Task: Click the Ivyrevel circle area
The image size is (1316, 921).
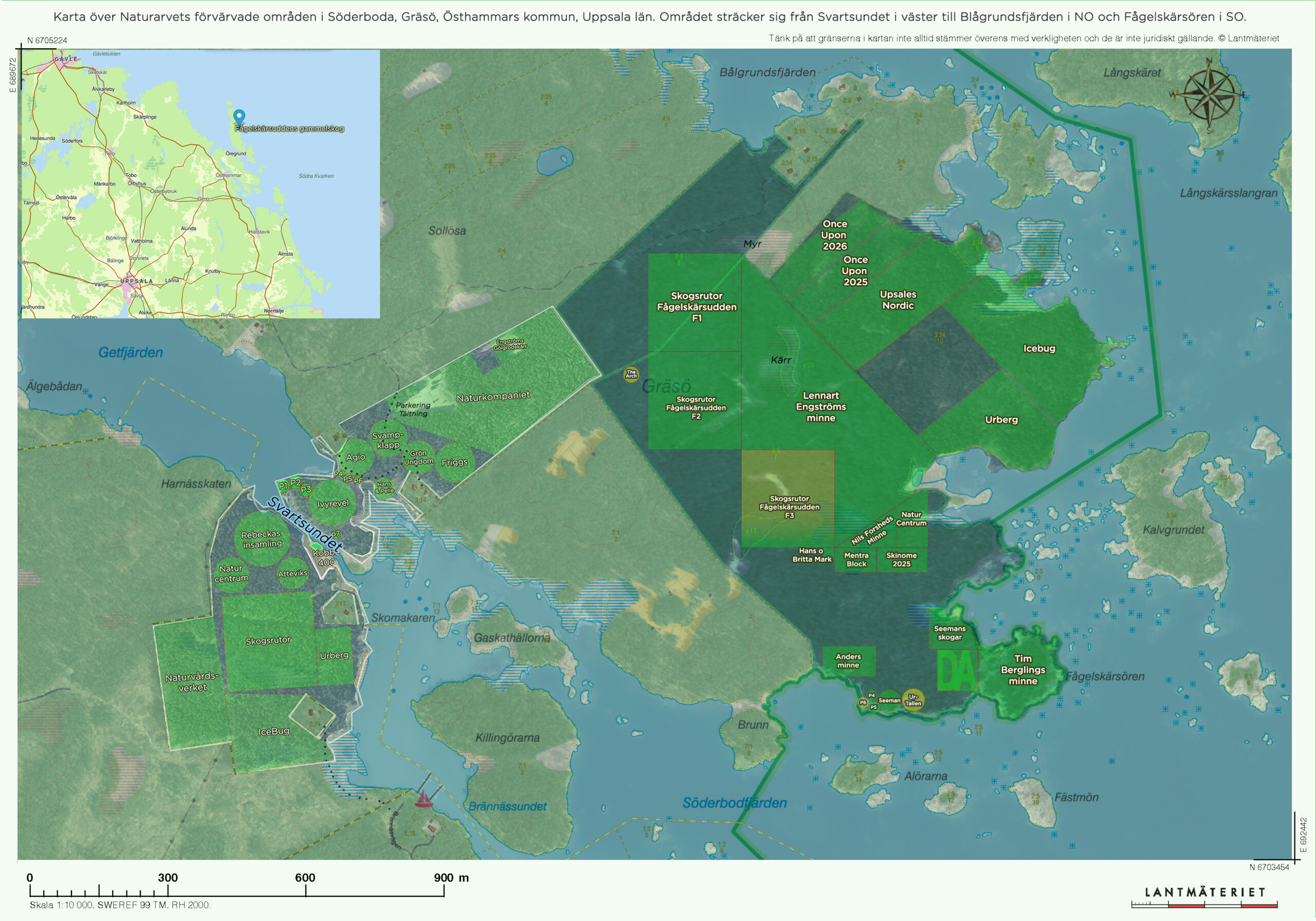Action: [333, 503]
